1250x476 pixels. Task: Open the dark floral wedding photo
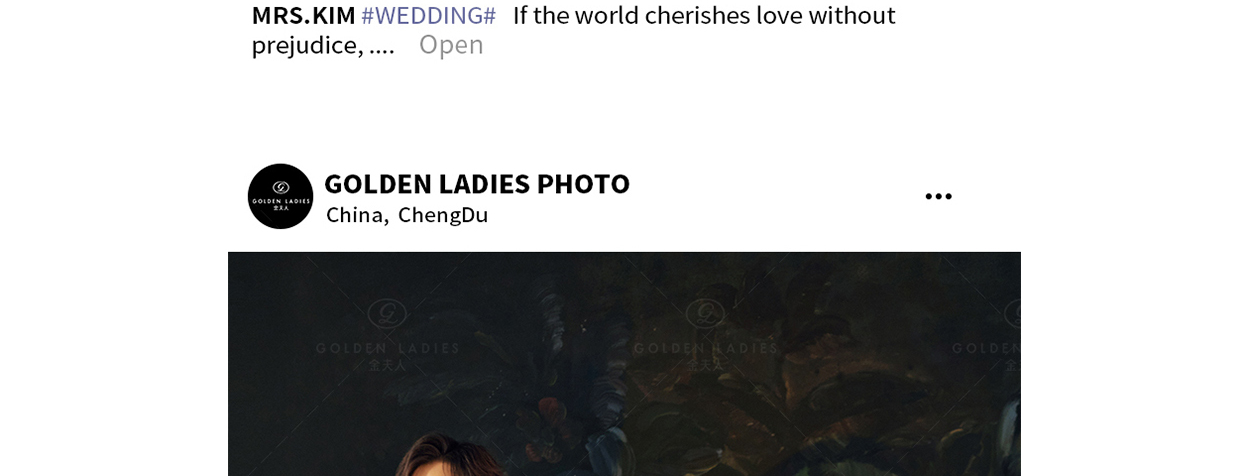click(x=624, y=364)
